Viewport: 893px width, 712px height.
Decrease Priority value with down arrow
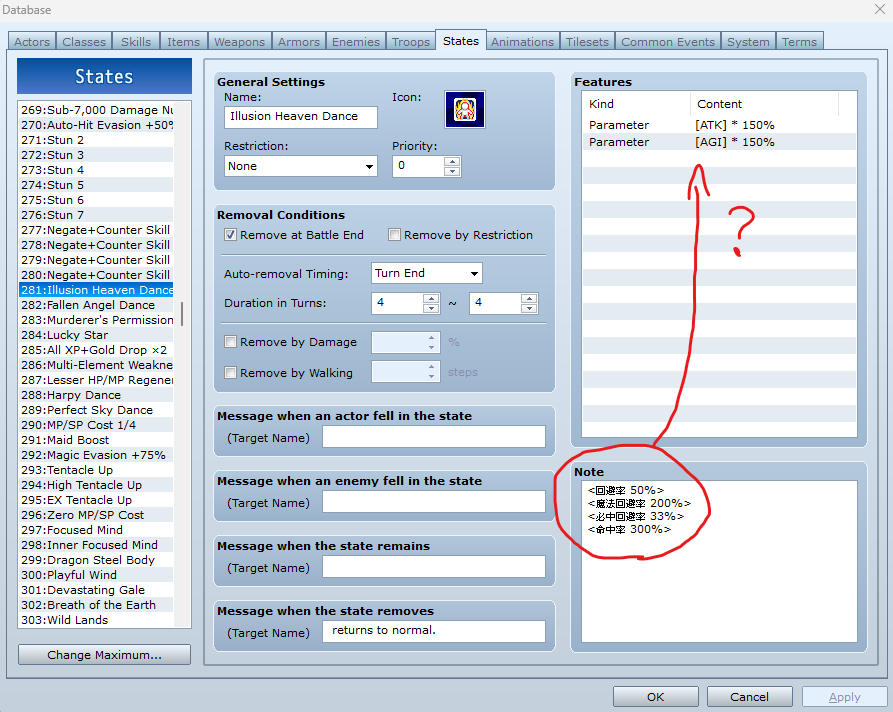[x=452, y=171]
